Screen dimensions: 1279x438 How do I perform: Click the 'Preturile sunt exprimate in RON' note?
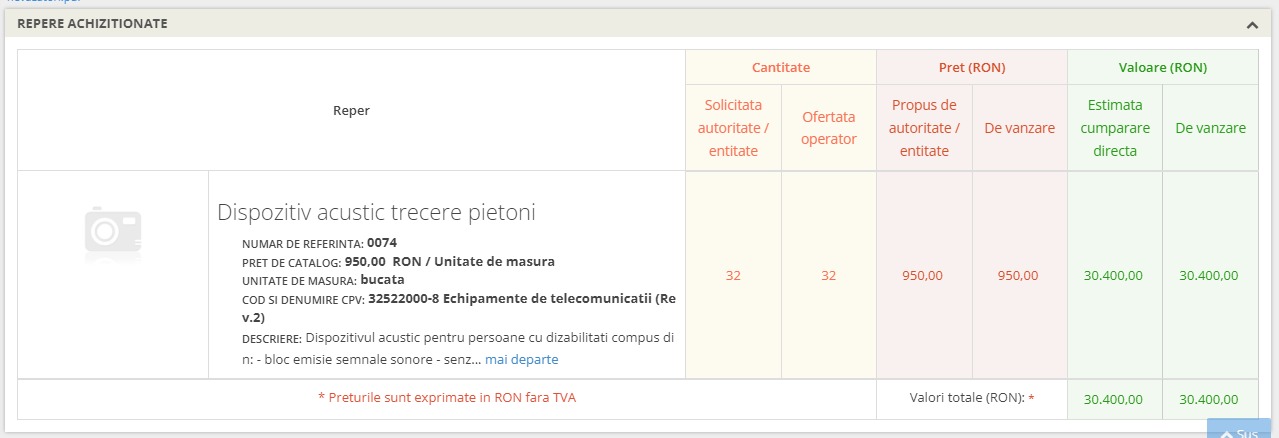tap(446, 398)
